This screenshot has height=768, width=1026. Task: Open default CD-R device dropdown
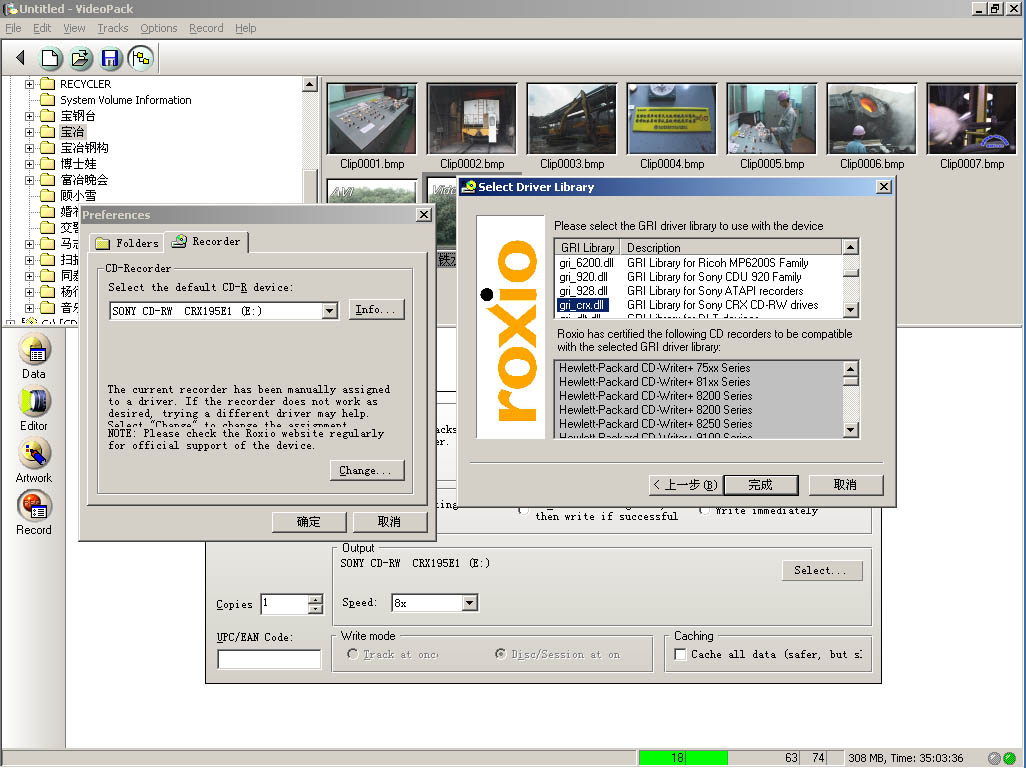click(330, 311)
